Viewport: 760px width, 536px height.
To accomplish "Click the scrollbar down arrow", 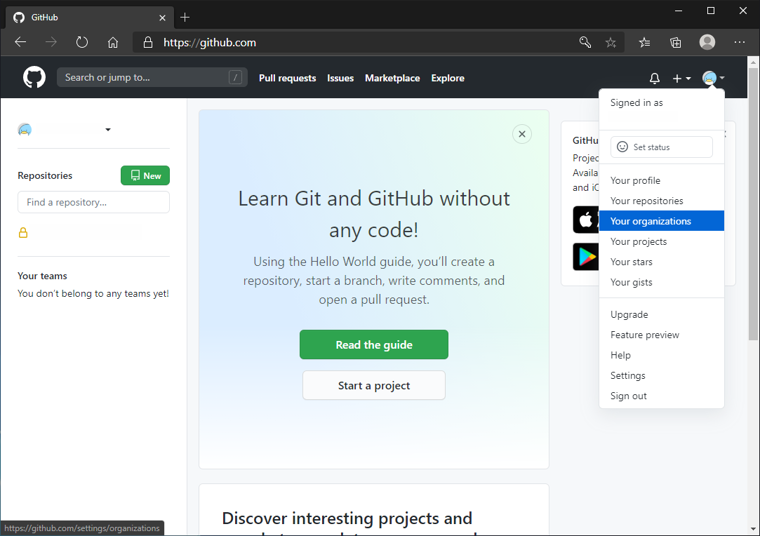I will (x=753, y=529).
